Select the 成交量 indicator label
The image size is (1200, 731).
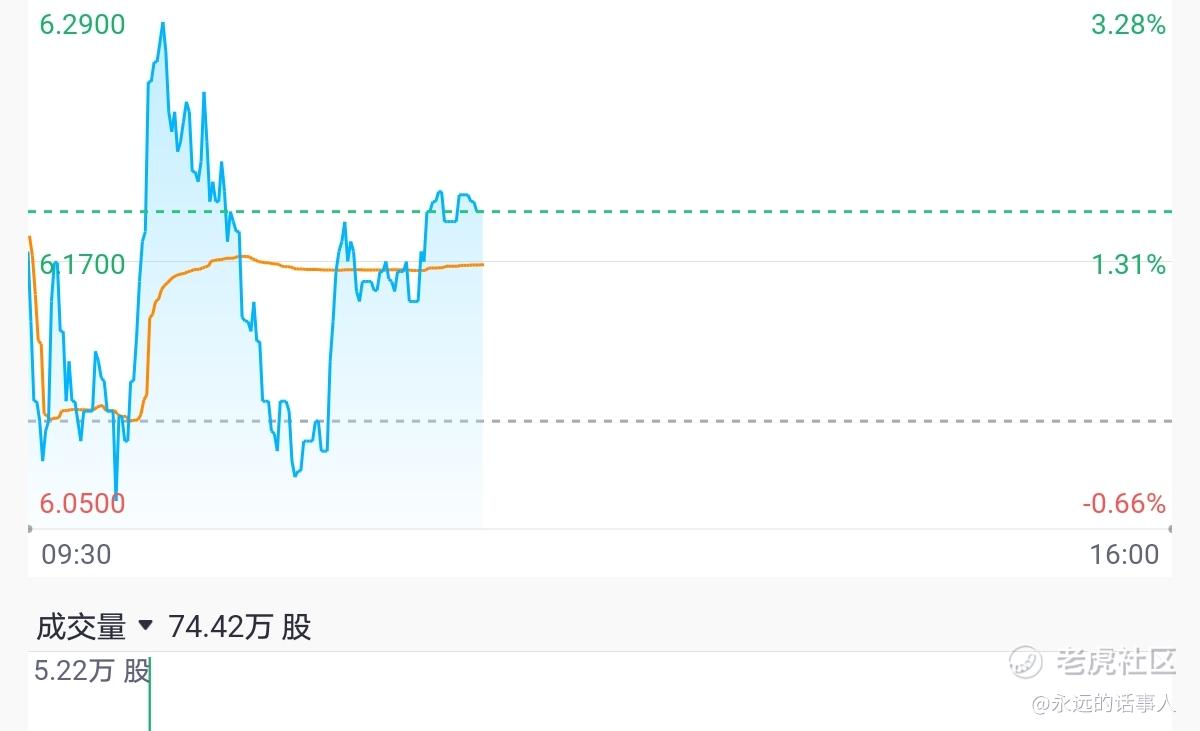pos(81,627)
